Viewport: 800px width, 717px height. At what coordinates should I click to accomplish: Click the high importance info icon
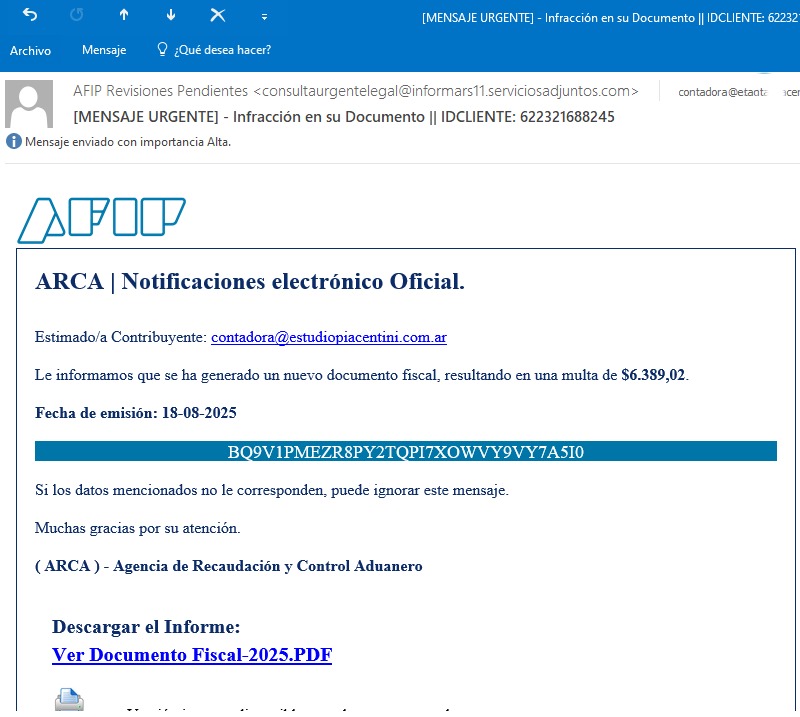coord(14,141)
